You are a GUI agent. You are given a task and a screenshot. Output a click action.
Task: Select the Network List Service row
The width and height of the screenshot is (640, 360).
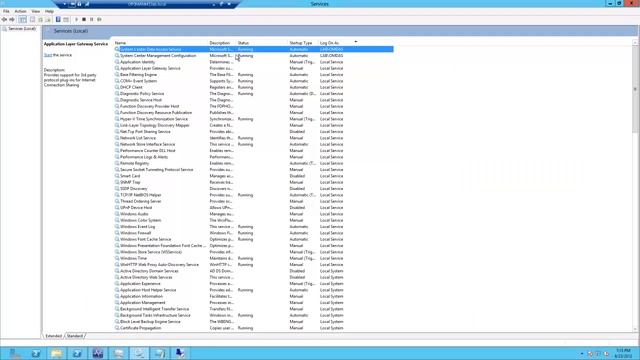point(253,138)
